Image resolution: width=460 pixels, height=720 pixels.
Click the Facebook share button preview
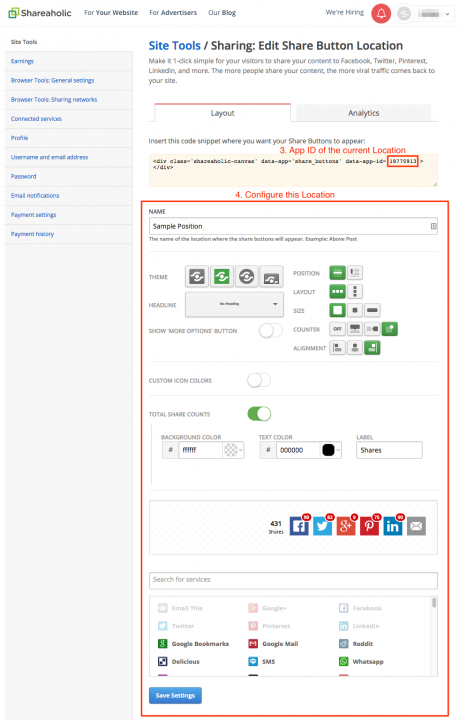[x=299, y=526]
